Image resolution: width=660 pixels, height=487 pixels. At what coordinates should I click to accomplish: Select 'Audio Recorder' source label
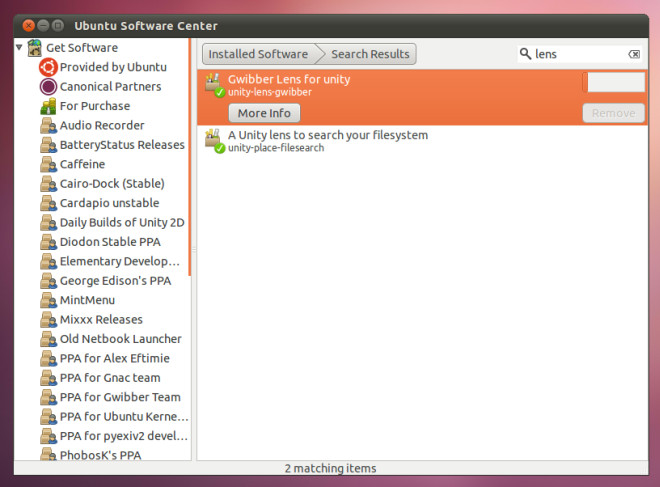click(x=102, y=125)
